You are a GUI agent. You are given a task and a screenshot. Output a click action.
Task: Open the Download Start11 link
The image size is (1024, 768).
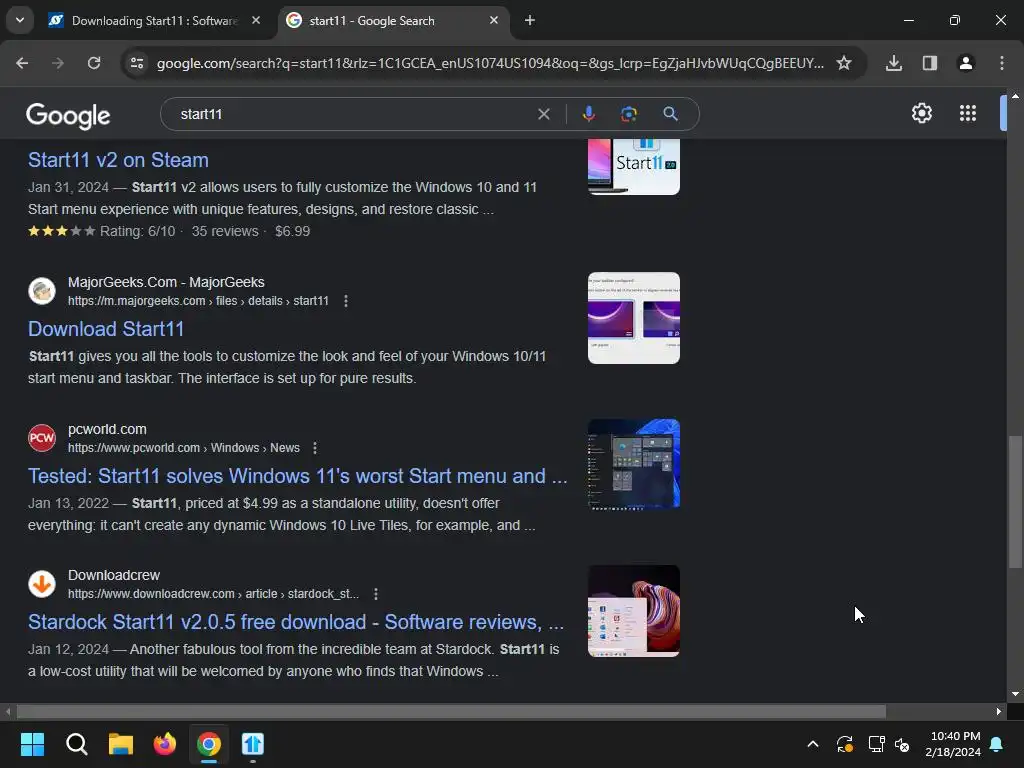pyautogui.click(x=106, y=328)
